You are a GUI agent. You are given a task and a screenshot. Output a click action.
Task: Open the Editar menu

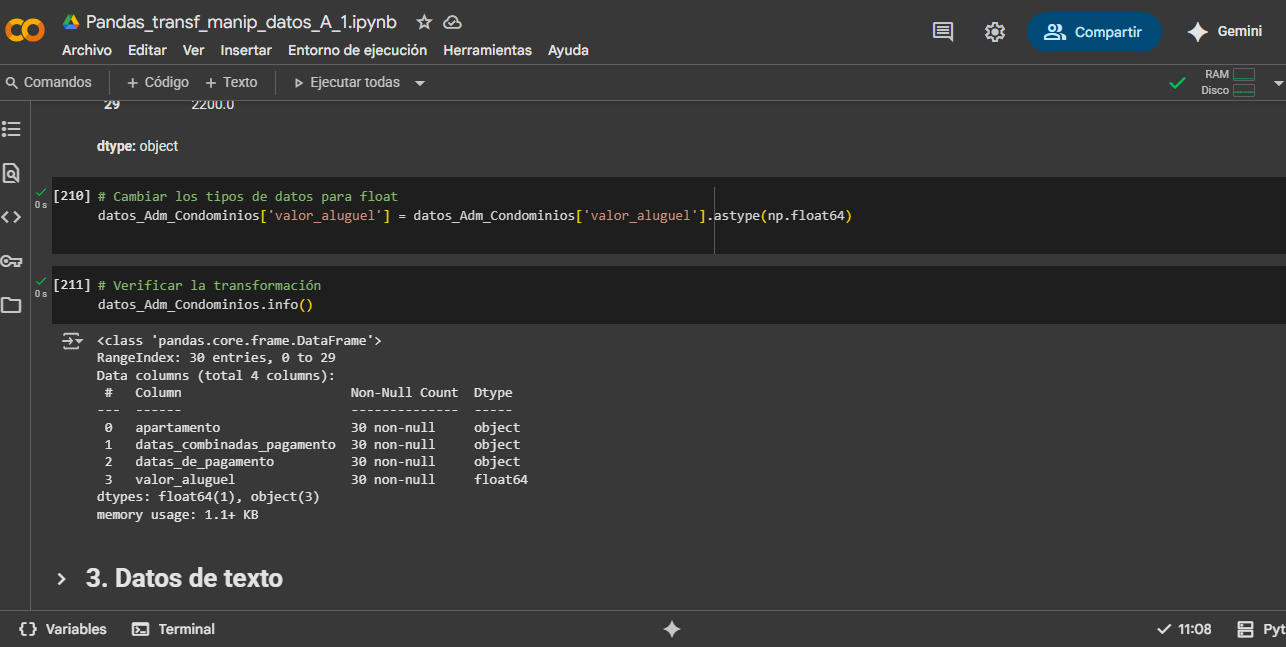(147, 50)
